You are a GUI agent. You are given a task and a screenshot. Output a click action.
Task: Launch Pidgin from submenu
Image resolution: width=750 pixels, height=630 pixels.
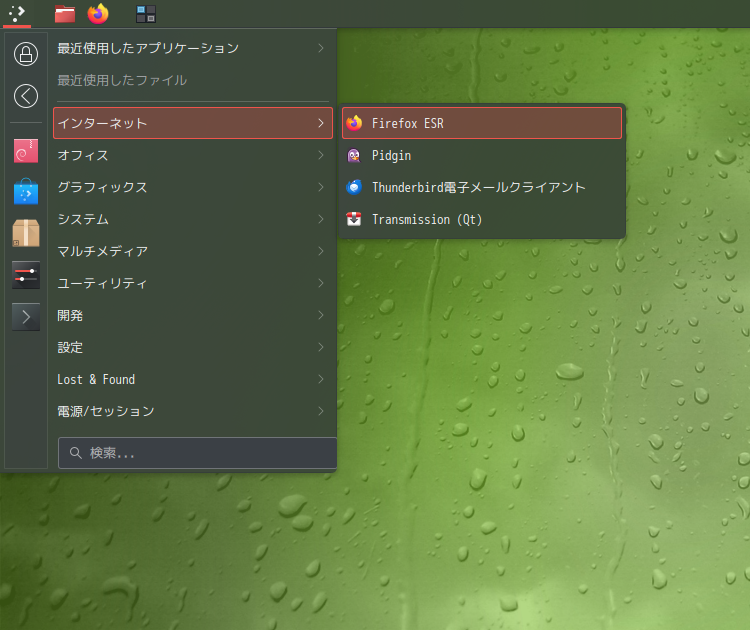[482, 155]
